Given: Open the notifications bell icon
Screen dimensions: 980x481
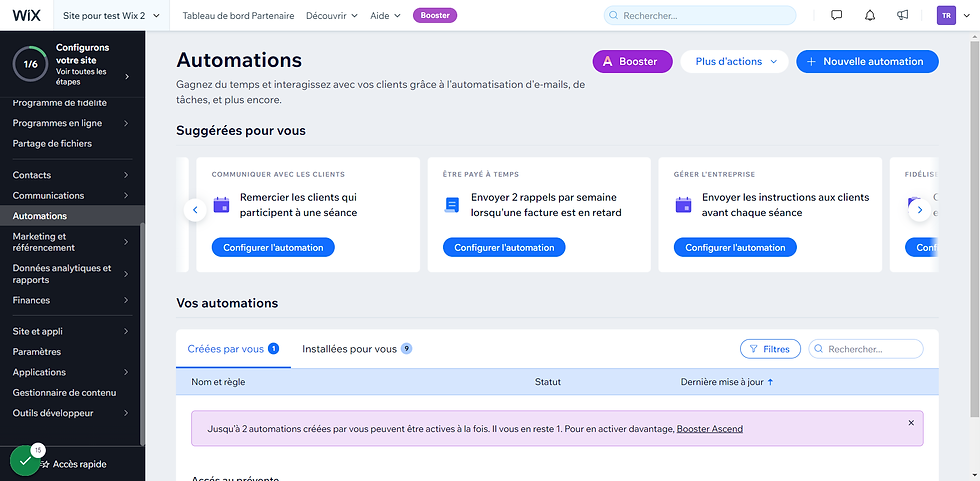Looking at the screenshot, I should coord(869,16).
